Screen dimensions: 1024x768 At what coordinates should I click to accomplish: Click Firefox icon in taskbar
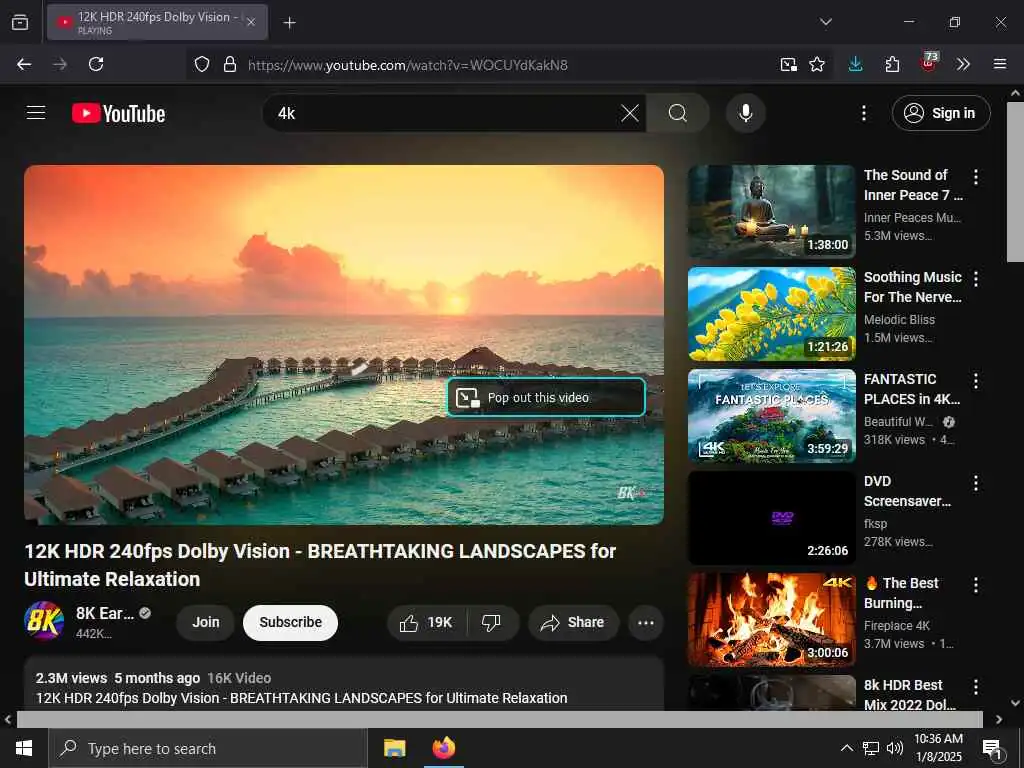(444, 748)
